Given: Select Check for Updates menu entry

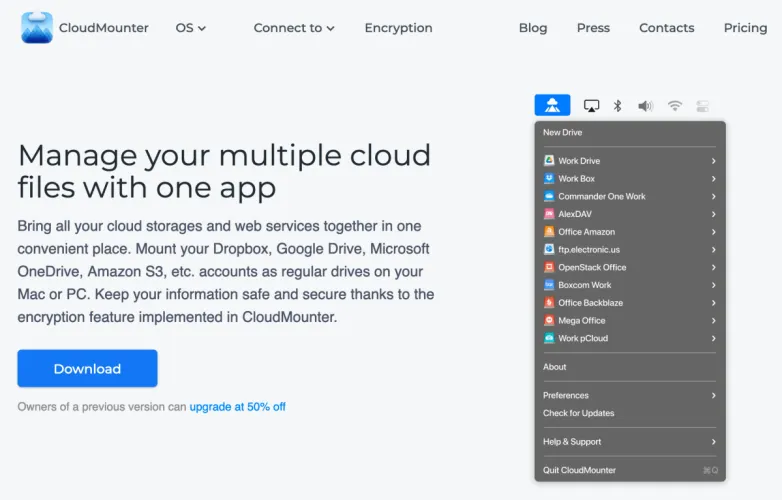Looking at the screenshot, I should click(x=579, y=413).
